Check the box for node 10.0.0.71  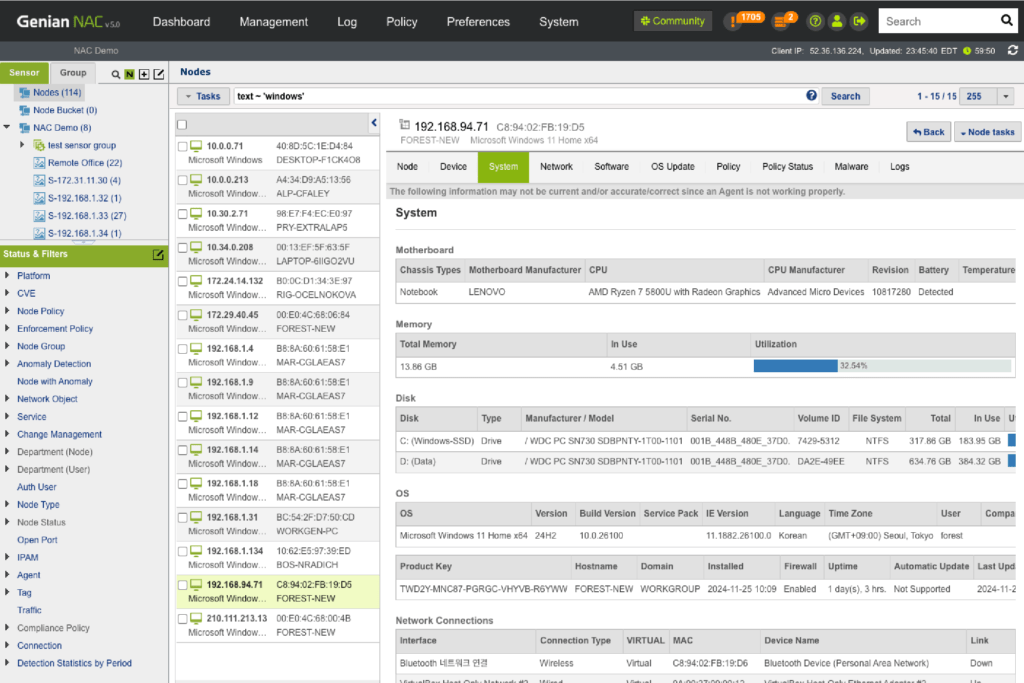click(x=182, y=146)
